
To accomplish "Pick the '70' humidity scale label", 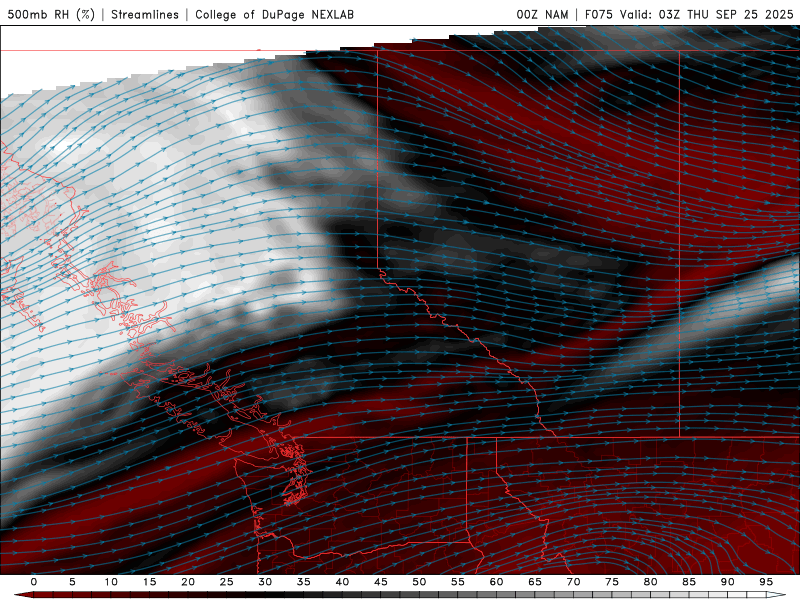I will click(573, 582).
